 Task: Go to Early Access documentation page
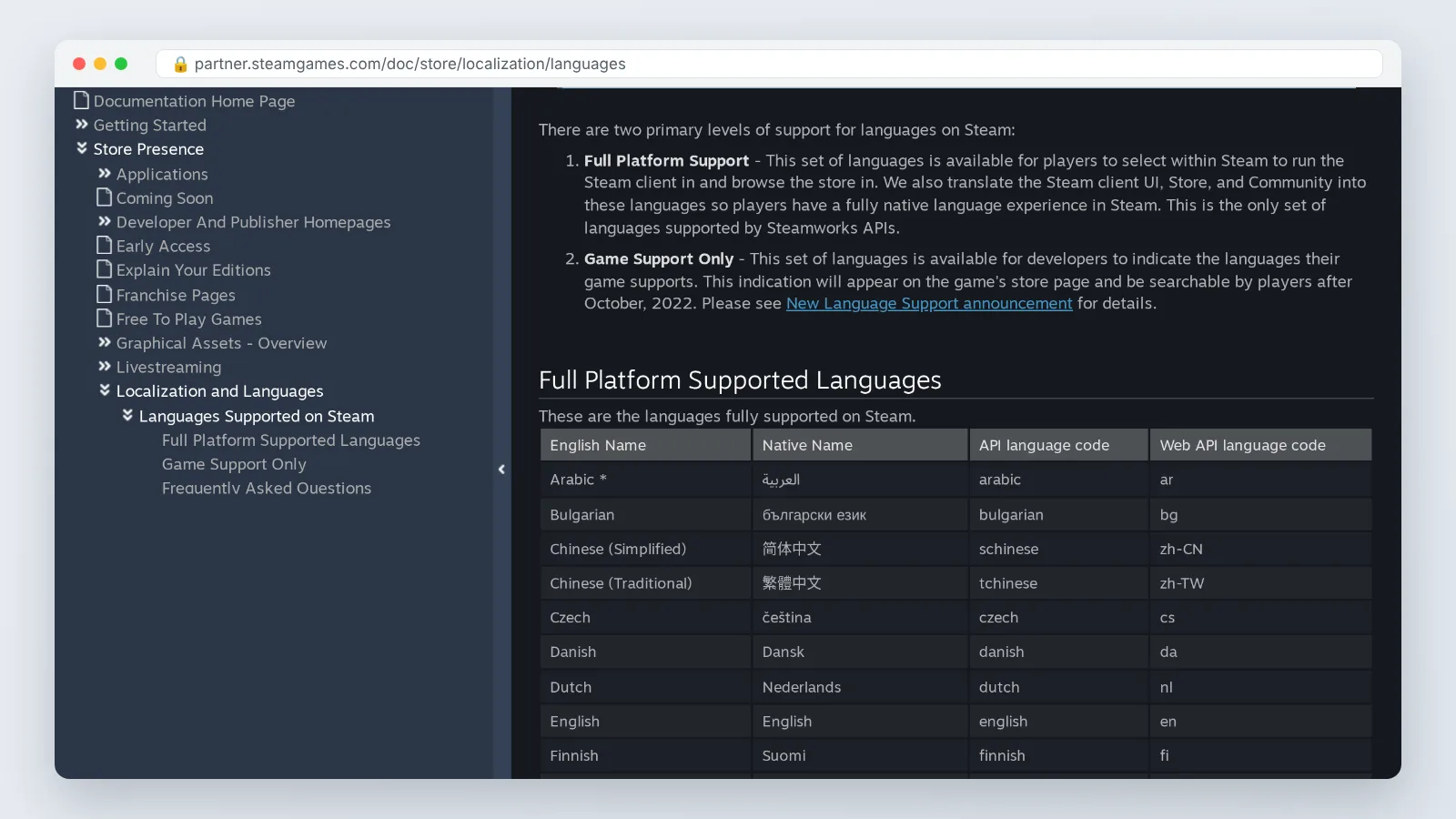(x=163, y=247)
